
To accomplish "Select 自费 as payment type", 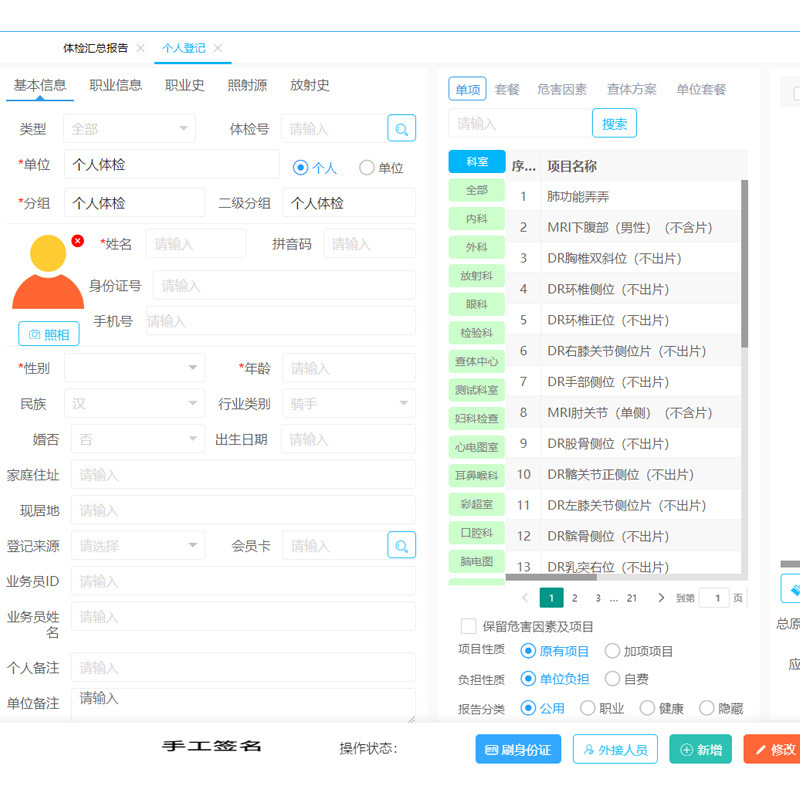I will tap(613, 679).
